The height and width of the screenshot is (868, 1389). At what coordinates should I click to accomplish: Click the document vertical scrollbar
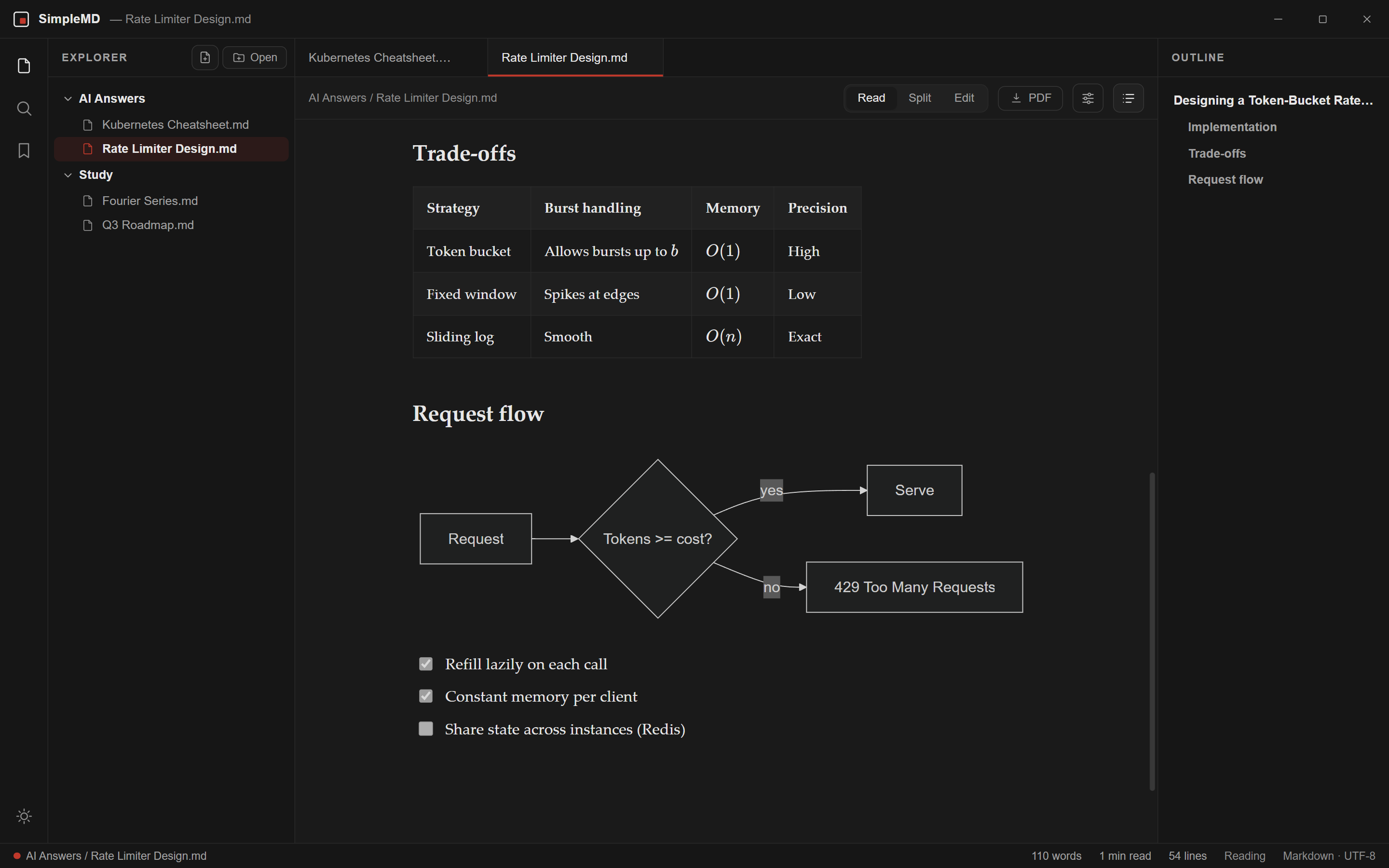(1152, 632)
